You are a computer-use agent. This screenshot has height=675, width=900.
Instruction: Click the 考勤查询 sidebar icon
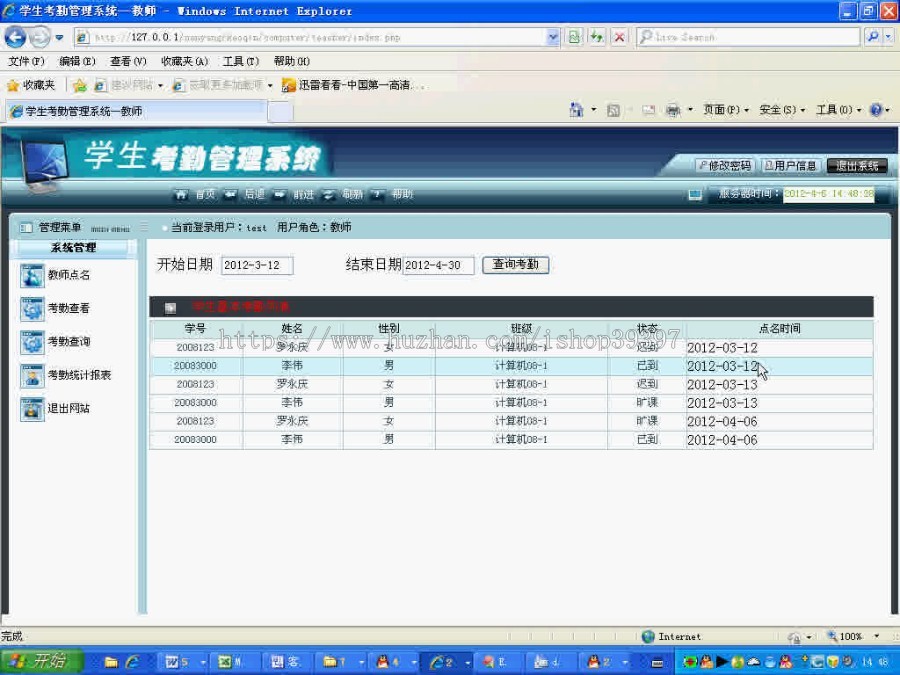pyautogui.click(x=32, y=342)
